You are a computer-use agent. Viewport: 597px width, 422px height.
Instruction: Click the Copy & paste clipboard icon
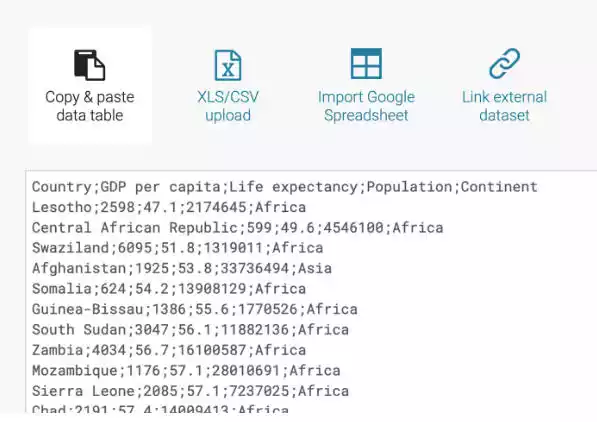tap(89, 65)
